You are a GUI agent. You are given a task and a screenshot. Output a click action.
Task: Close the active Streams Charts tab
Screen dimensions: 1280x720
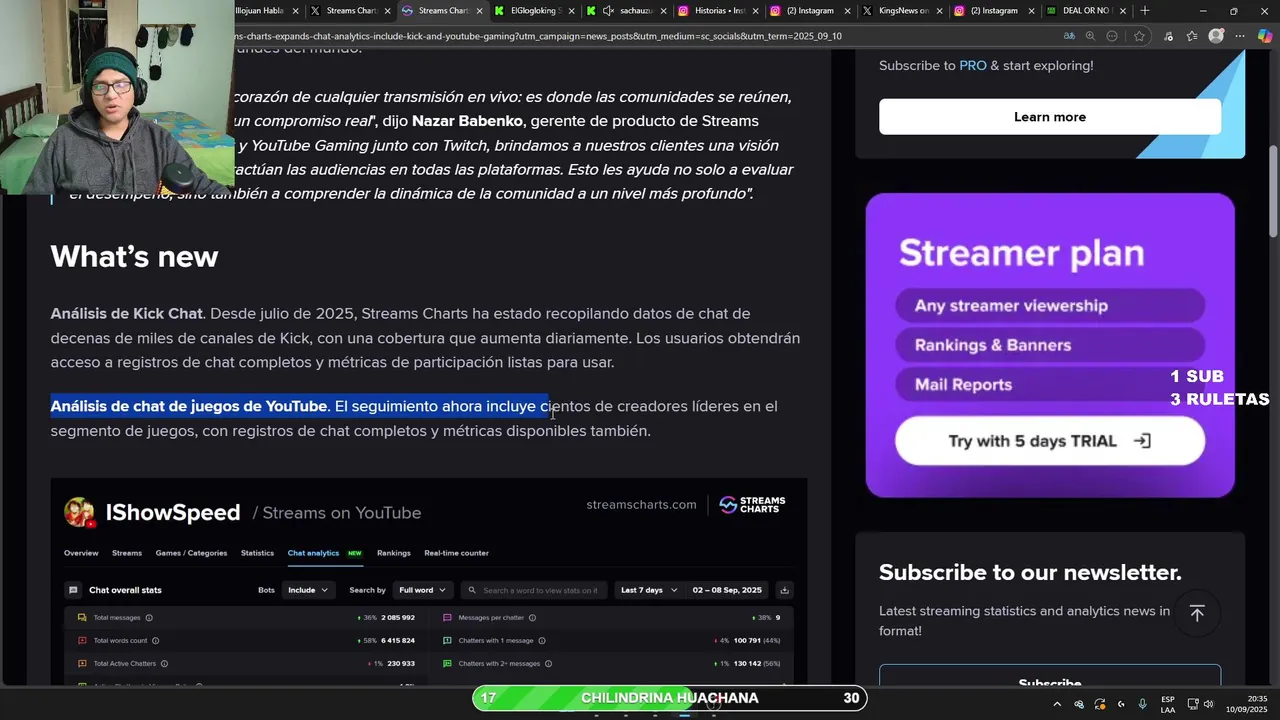[x=480, y=11]
